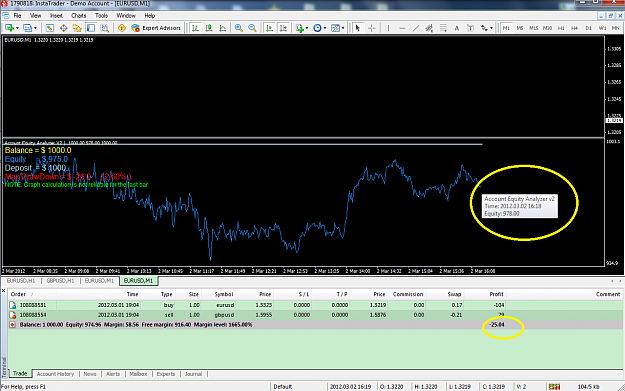Screen dimensions: 625x391
Task: Switch timeframe to M5
Action: coord(520,28)
